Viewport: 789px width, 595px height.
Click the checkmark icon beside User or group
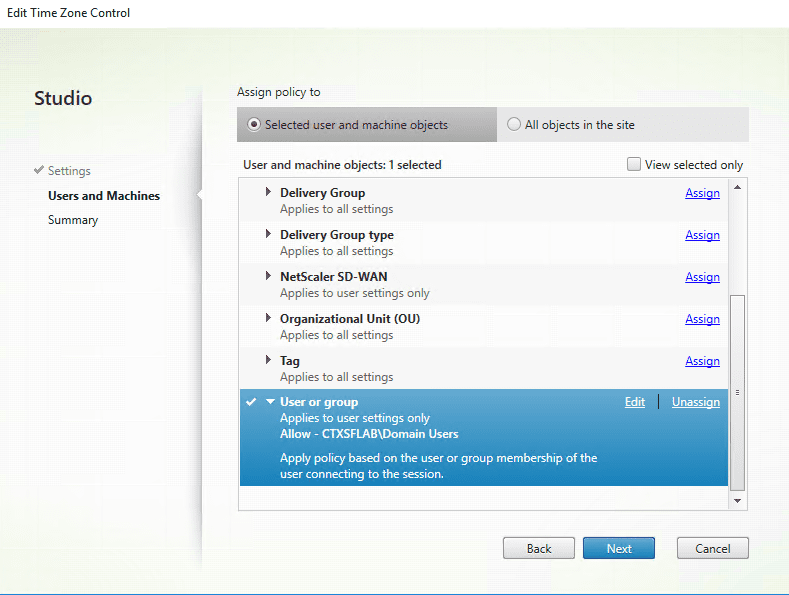(x=250, y=402)
